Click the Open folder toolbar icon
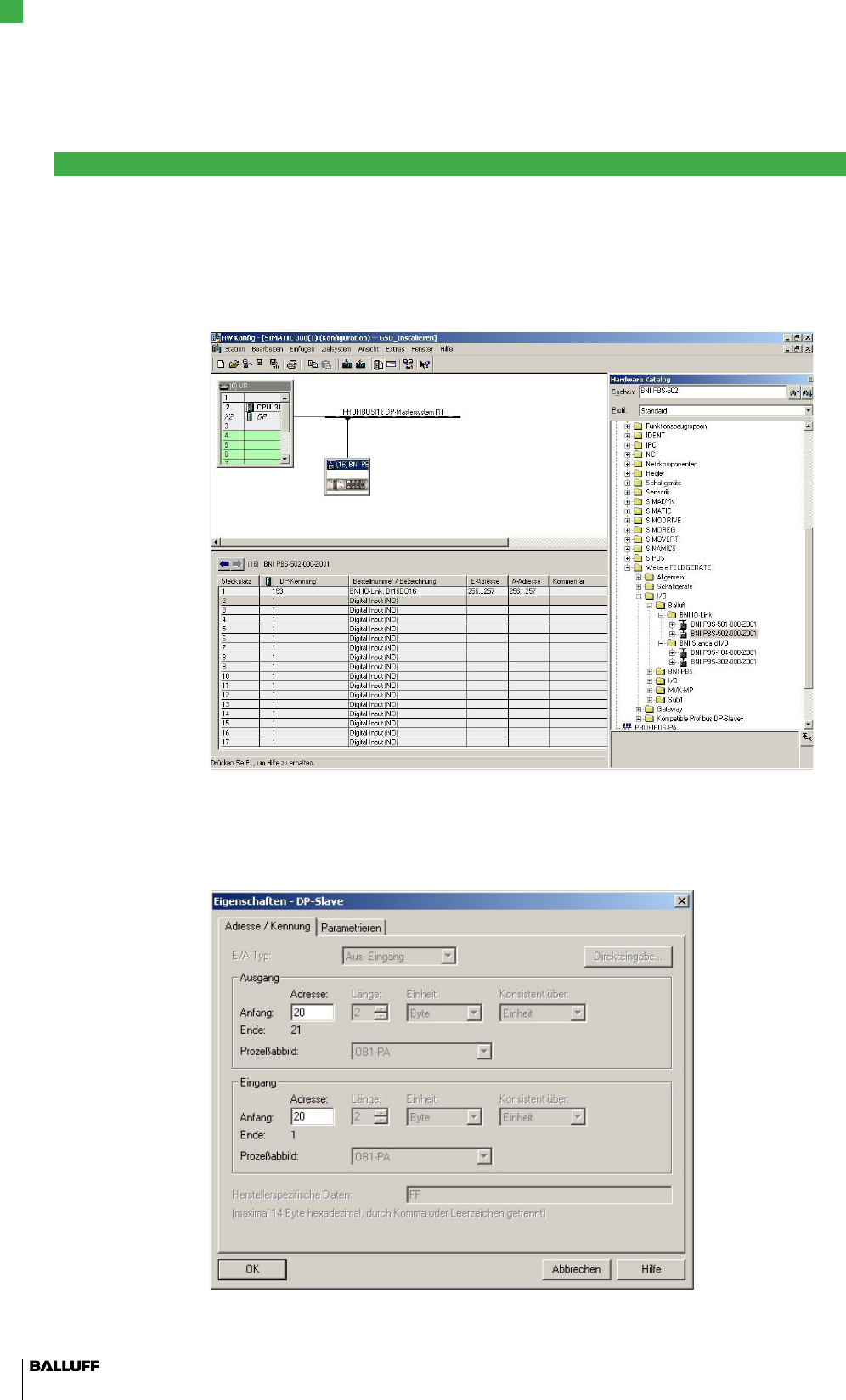 (234, 364)
